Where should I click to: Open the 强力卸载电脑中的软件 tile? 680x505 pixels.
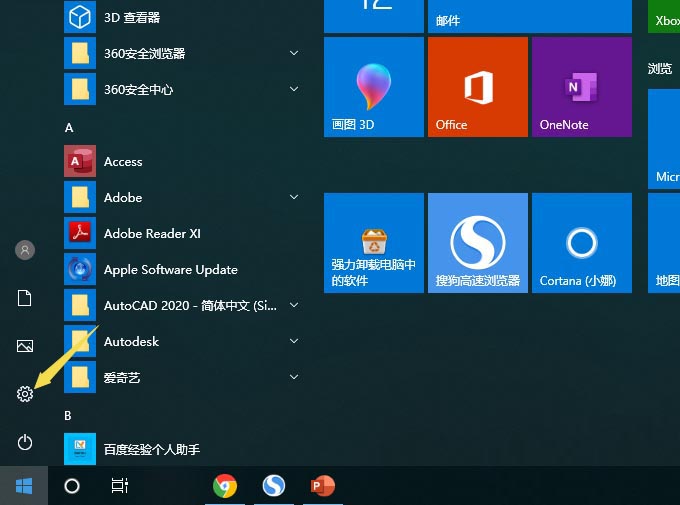pyautogui.click(x=374, y=243)
